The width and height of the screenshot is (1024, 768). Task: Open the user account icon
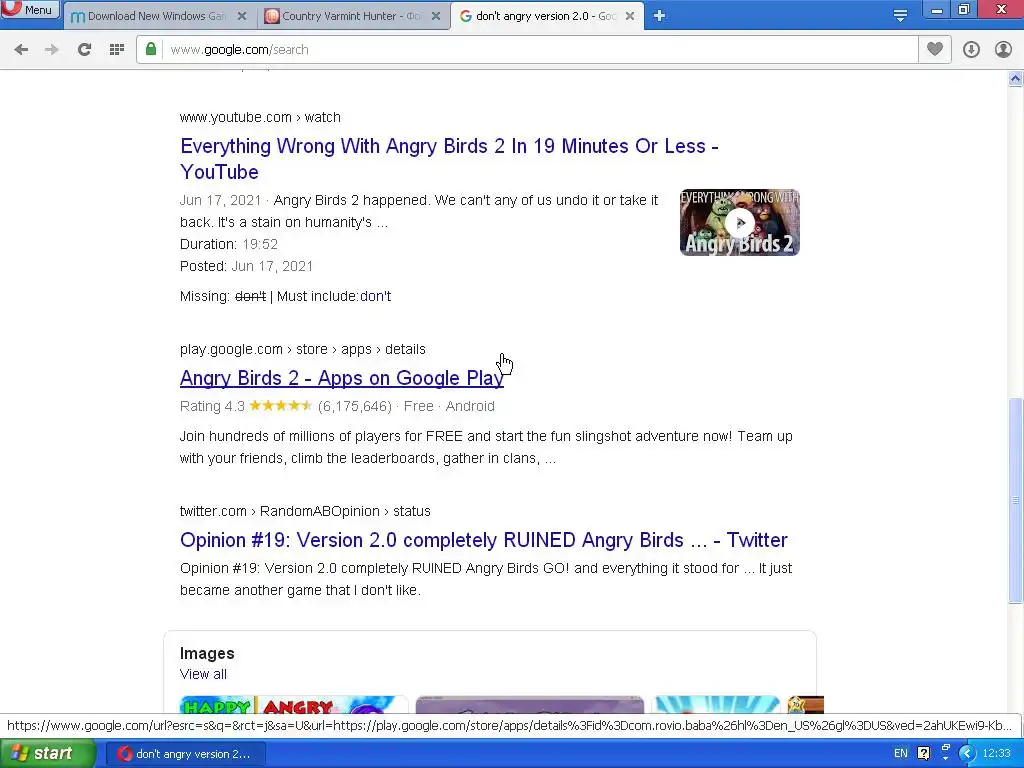[1003, 50]
